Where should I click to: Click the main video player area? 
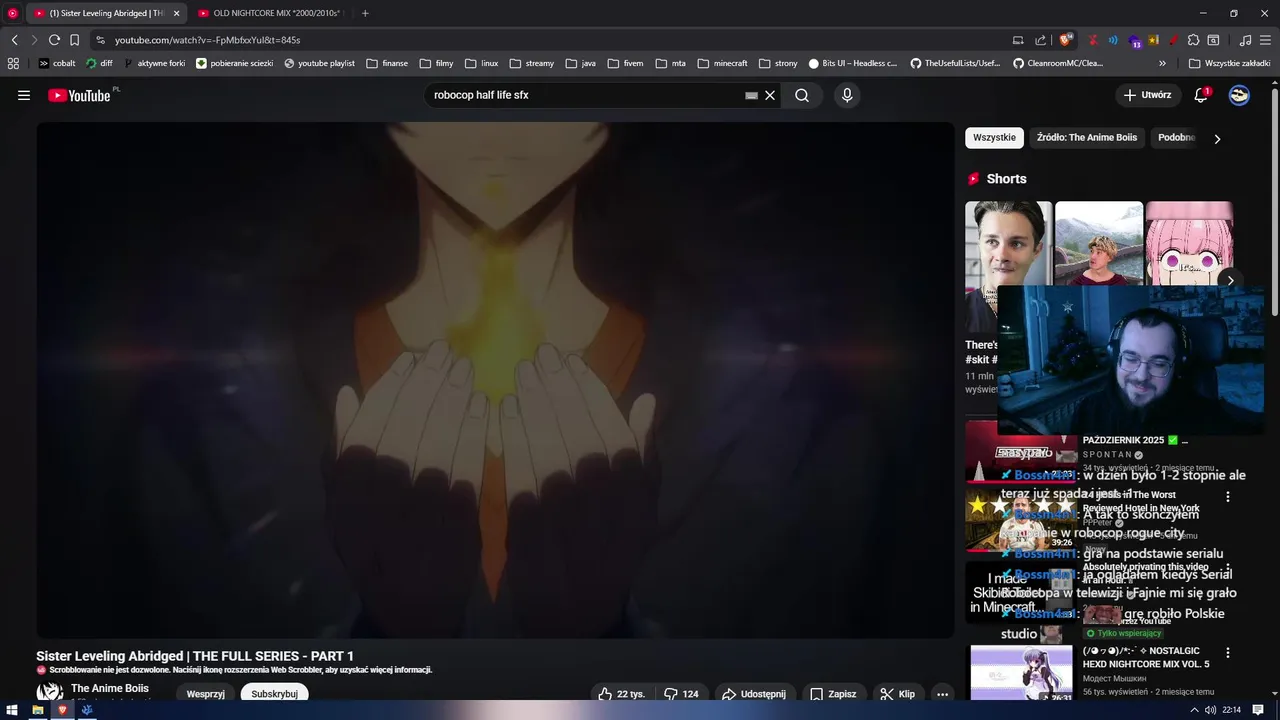[x=496, y=380]
